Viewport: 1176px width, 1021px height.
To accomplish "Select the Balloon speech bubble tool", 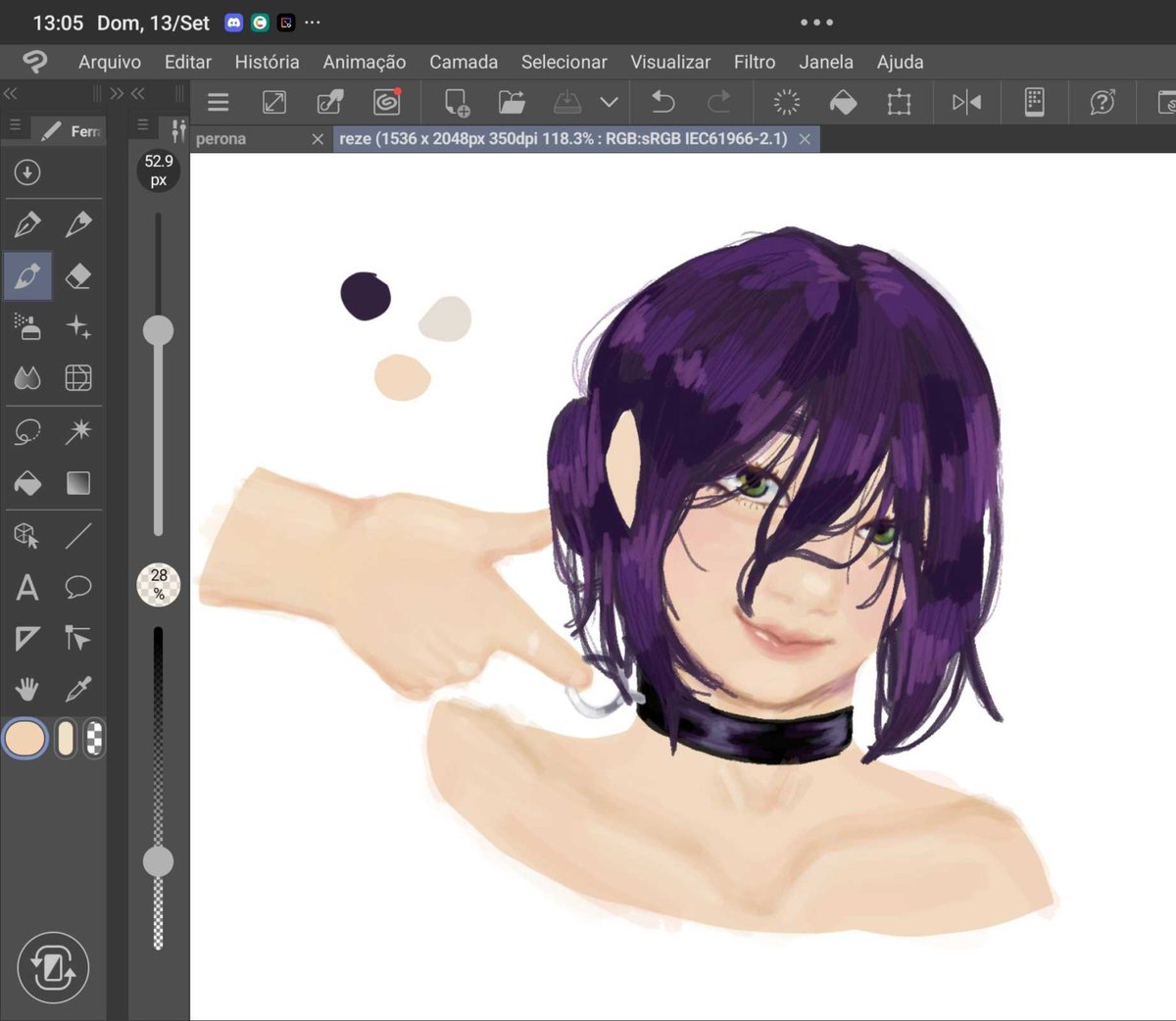I will (x=78, y=588).
